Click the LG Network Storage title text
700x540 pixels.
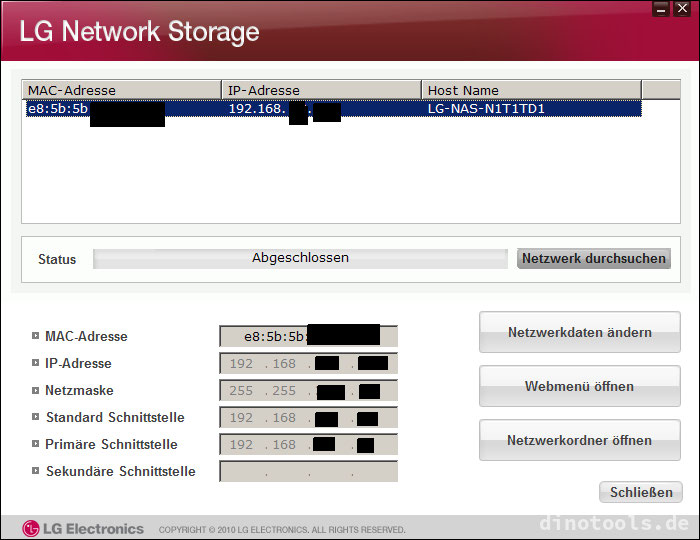coord(139,32)
